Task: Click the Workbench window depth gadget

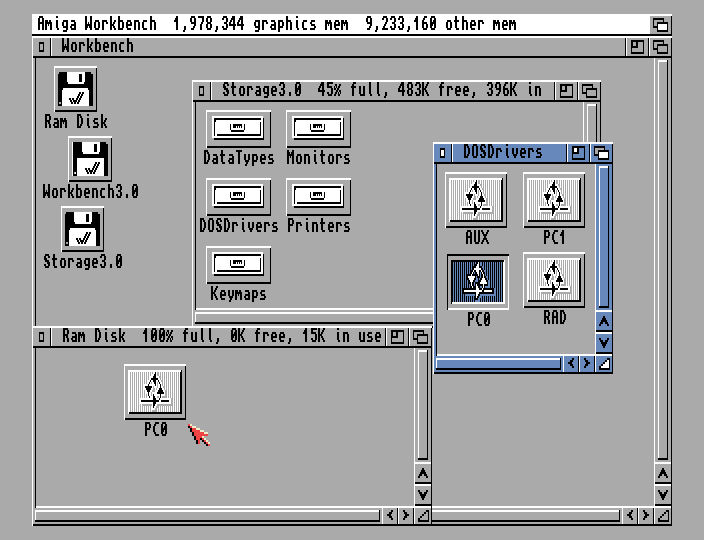Action: pyautogui.click(x=660, y=47)
